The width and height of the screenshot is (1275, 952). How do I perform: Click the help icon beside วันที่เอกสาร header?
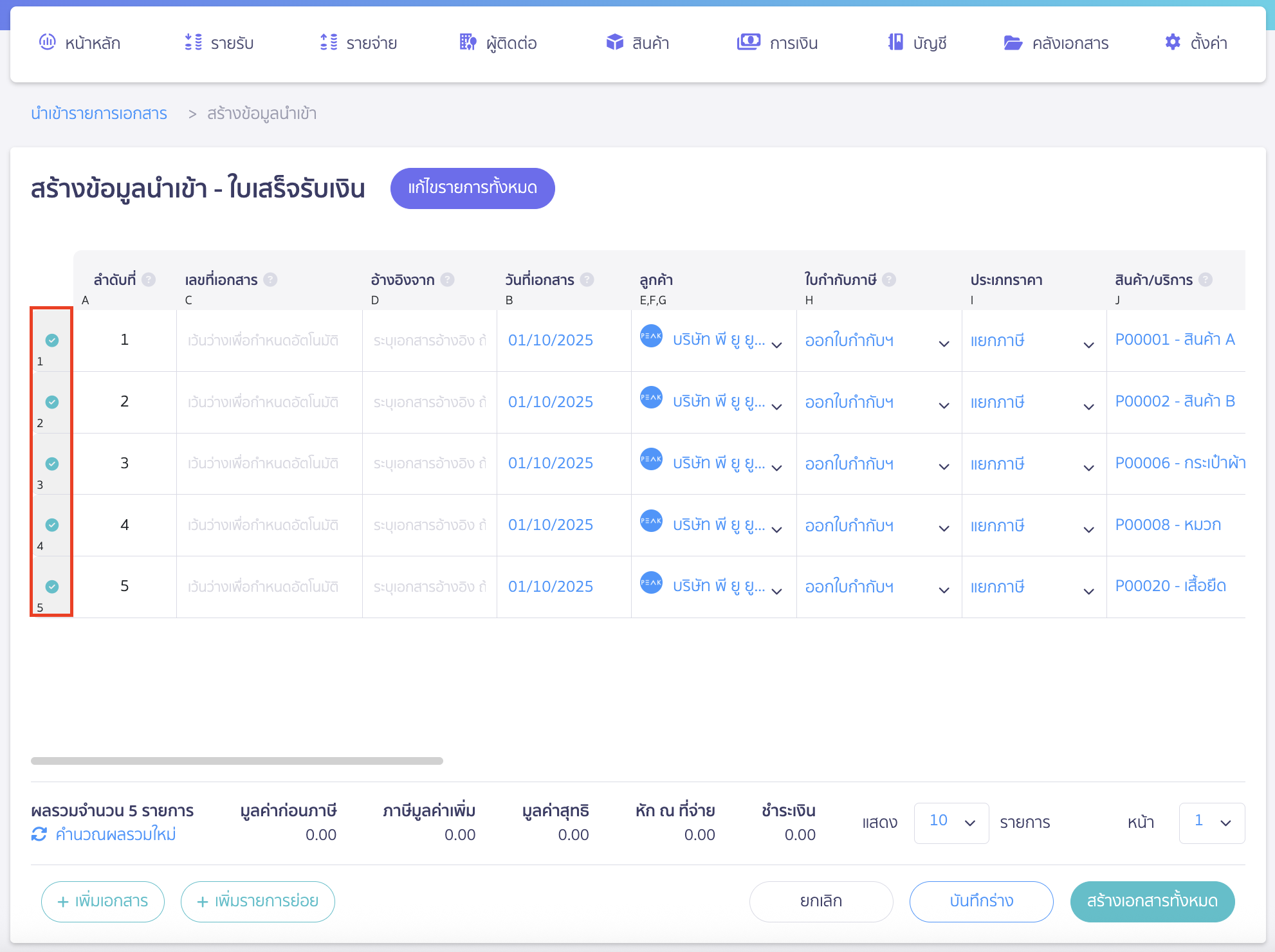tap(587, 280)
